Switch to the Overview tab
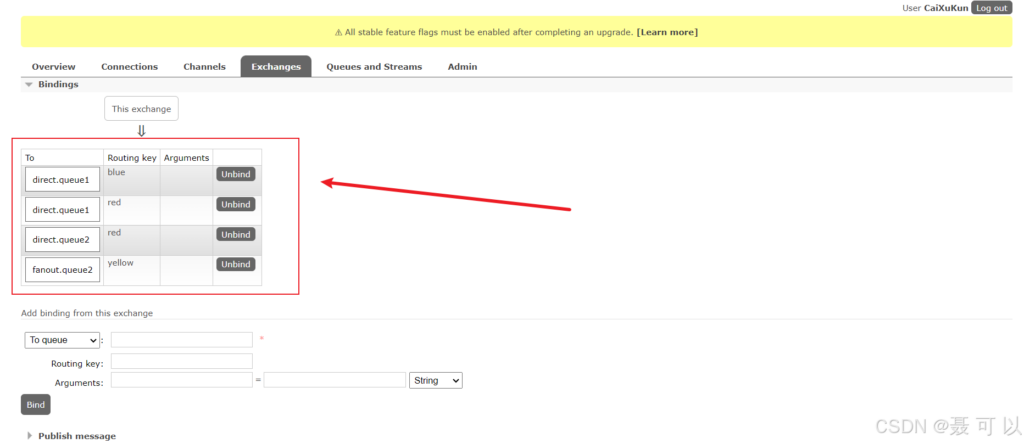 53,67
